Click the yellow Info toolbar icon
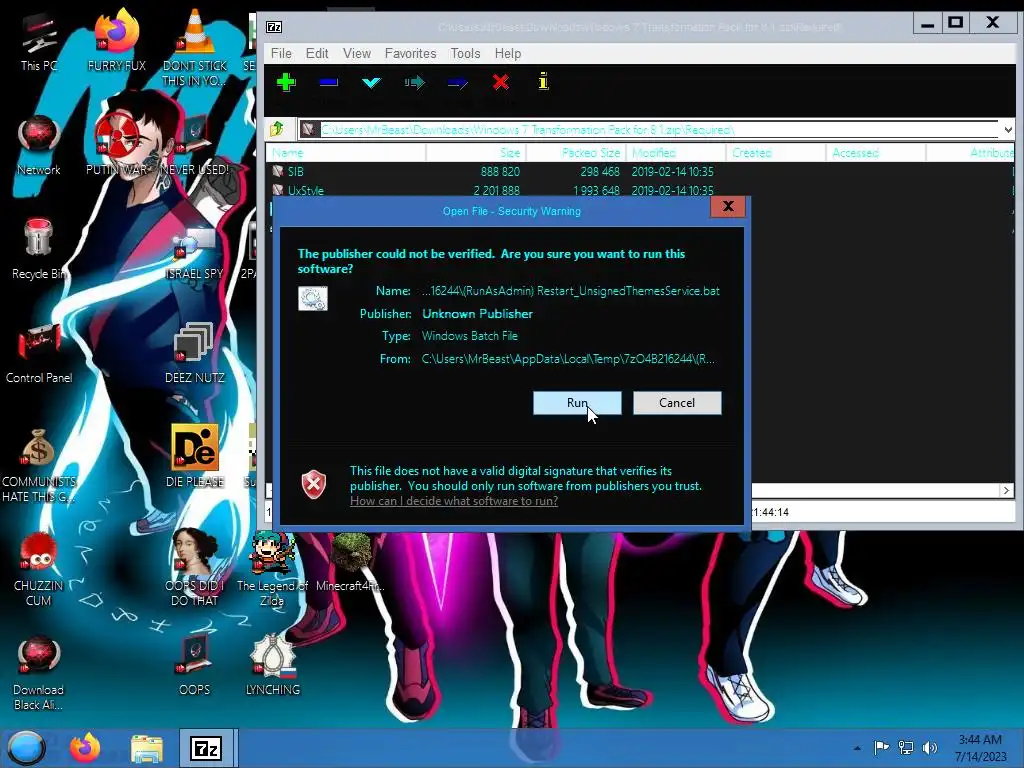1024x768 pixels. point(543,82)
